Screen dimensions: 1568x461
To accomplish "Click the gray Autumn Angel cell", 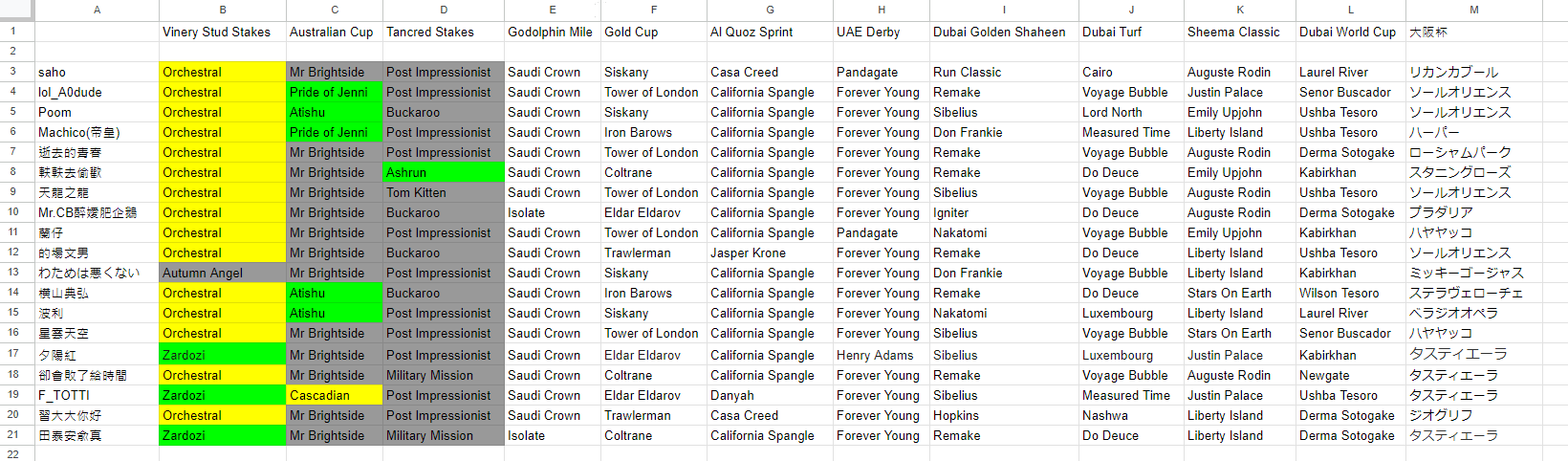I will (x=223, y=273).
